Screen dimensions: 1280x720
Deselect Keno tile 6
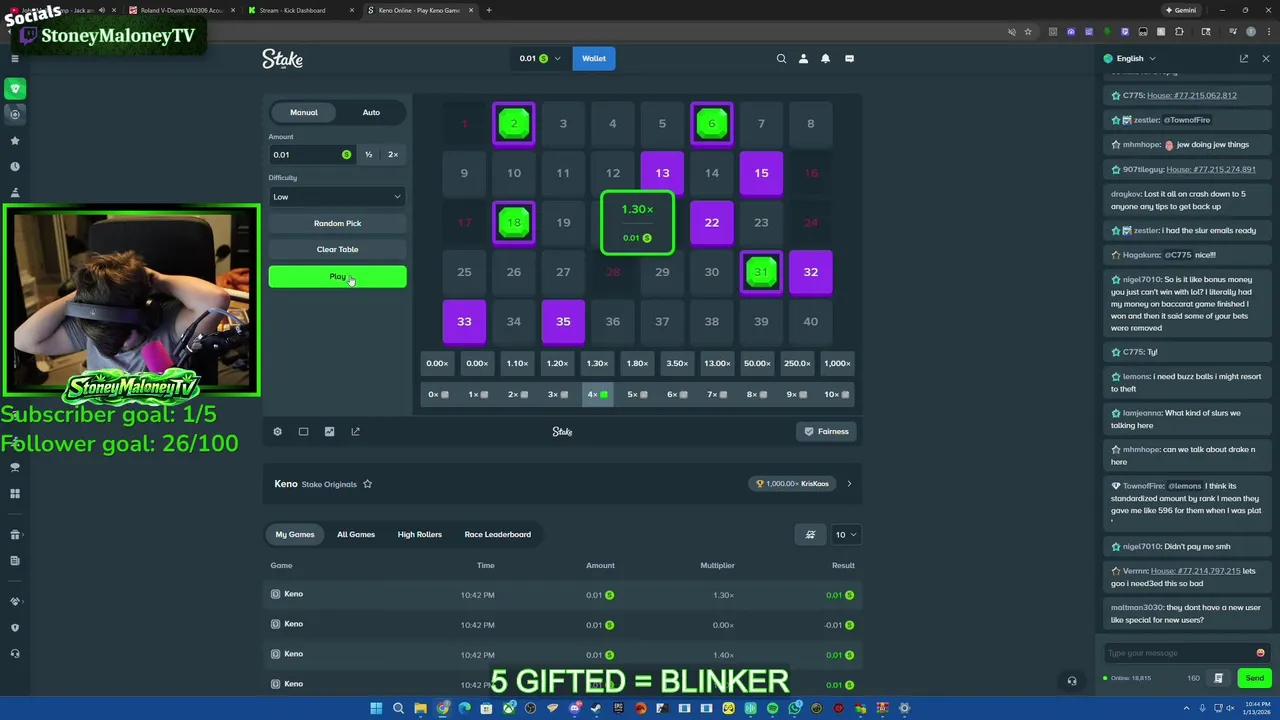[x=712, y=124]
